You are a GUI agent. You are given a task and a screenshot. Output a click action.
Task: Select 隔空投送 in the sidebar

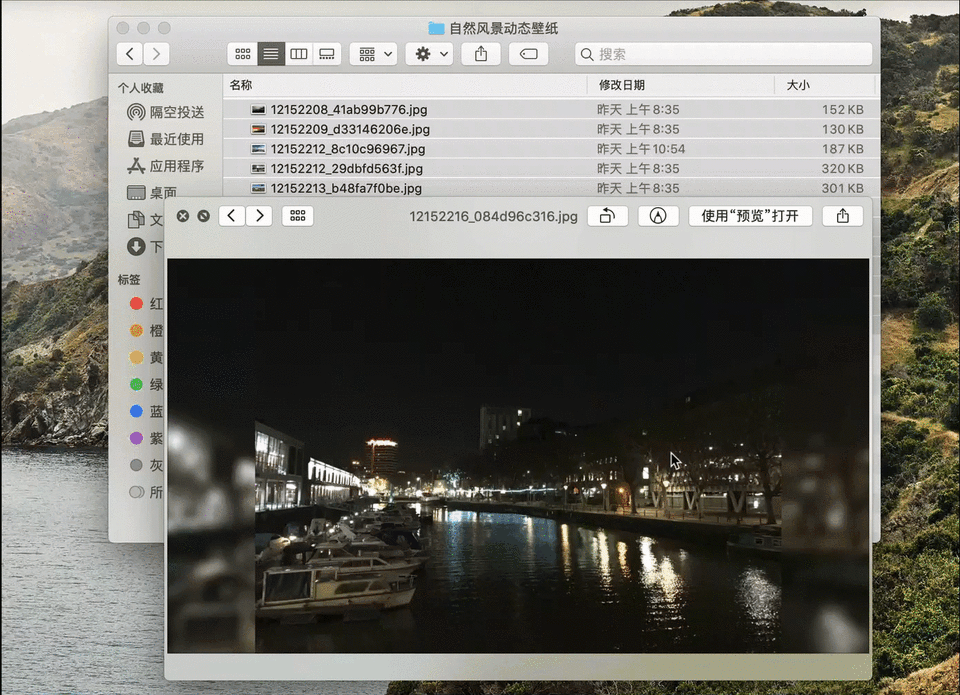(x=165, y=112)
